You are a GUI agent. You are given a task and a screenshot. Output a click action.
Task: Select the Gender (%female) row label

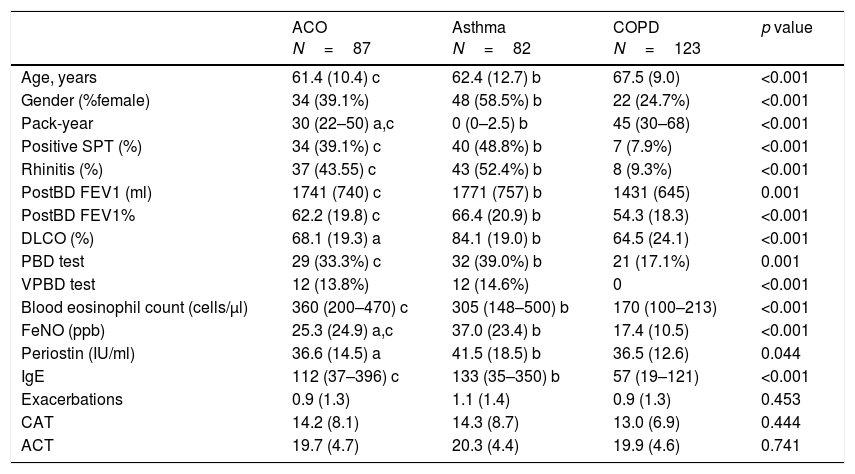pyautogui.click(x=83, y=99)
